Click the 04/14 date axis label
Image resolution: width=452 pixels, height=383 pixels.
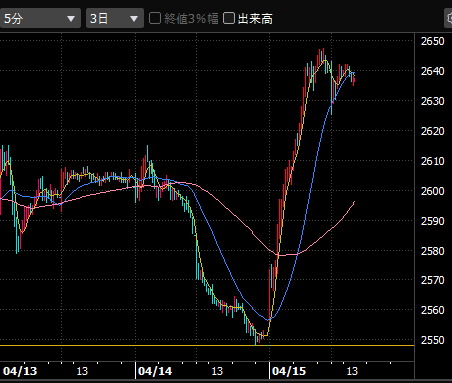coord(155,371)
